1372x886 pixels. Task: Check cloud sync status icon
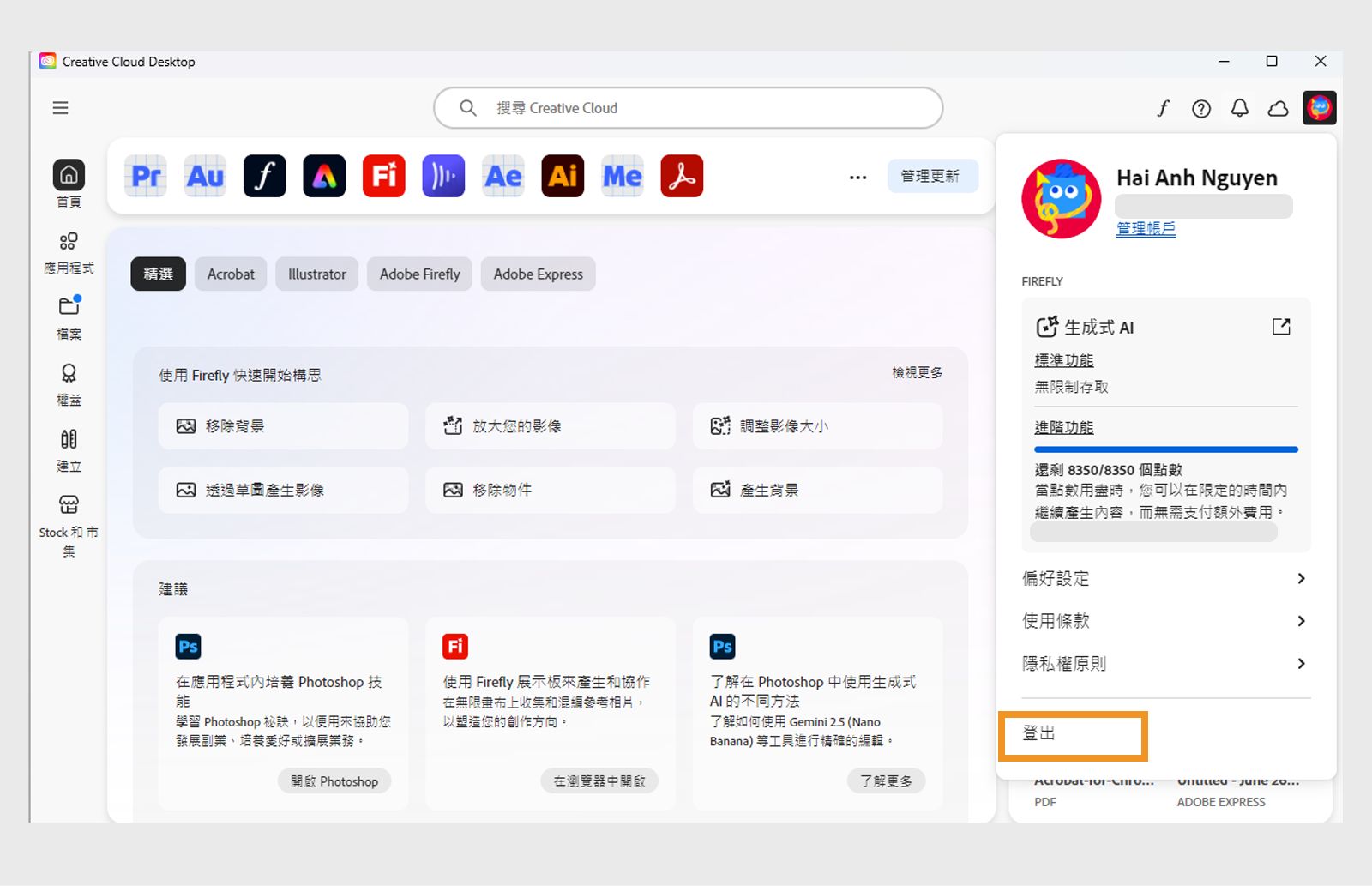[1279, 108]
